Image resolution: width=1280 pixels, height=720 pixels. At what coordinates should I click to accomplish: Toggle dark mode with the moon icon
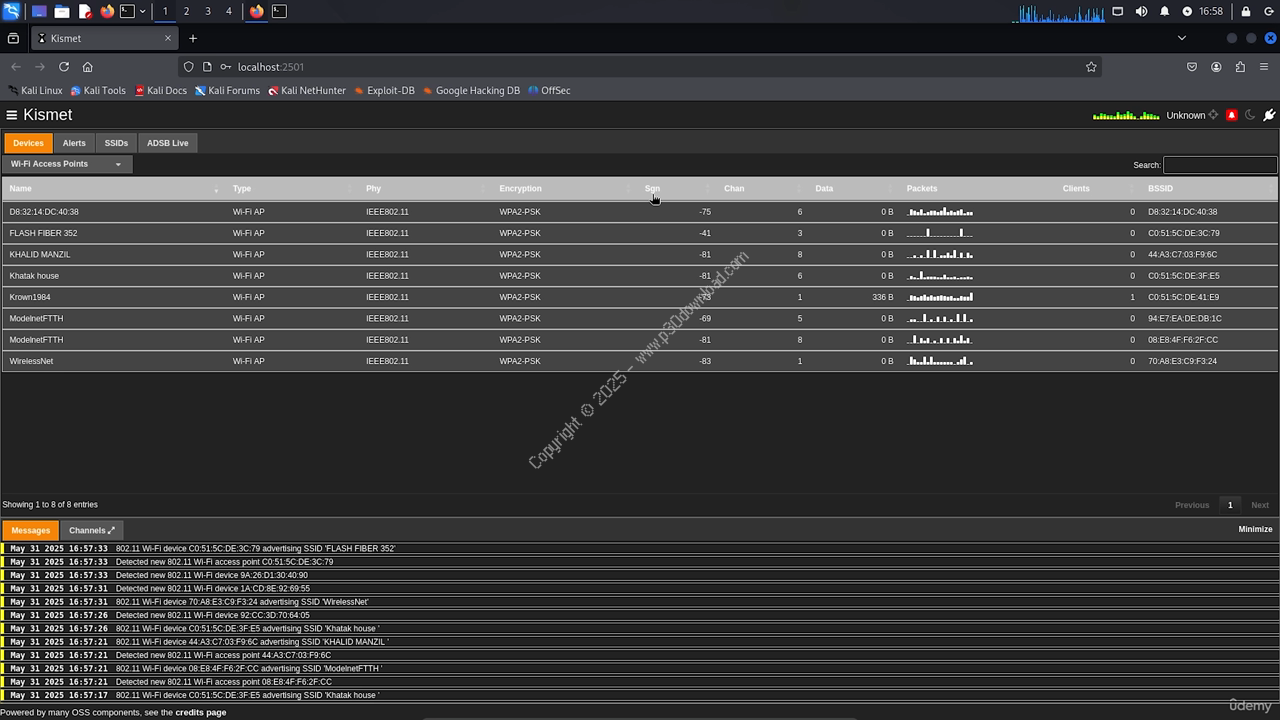coord(1250,115)
